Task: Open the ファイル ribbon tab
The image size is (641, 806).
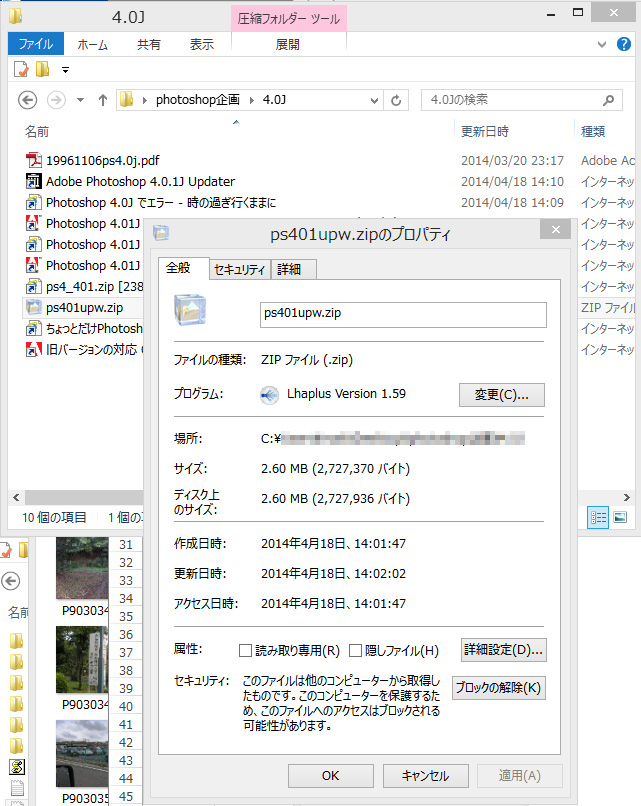Action: 35,44
